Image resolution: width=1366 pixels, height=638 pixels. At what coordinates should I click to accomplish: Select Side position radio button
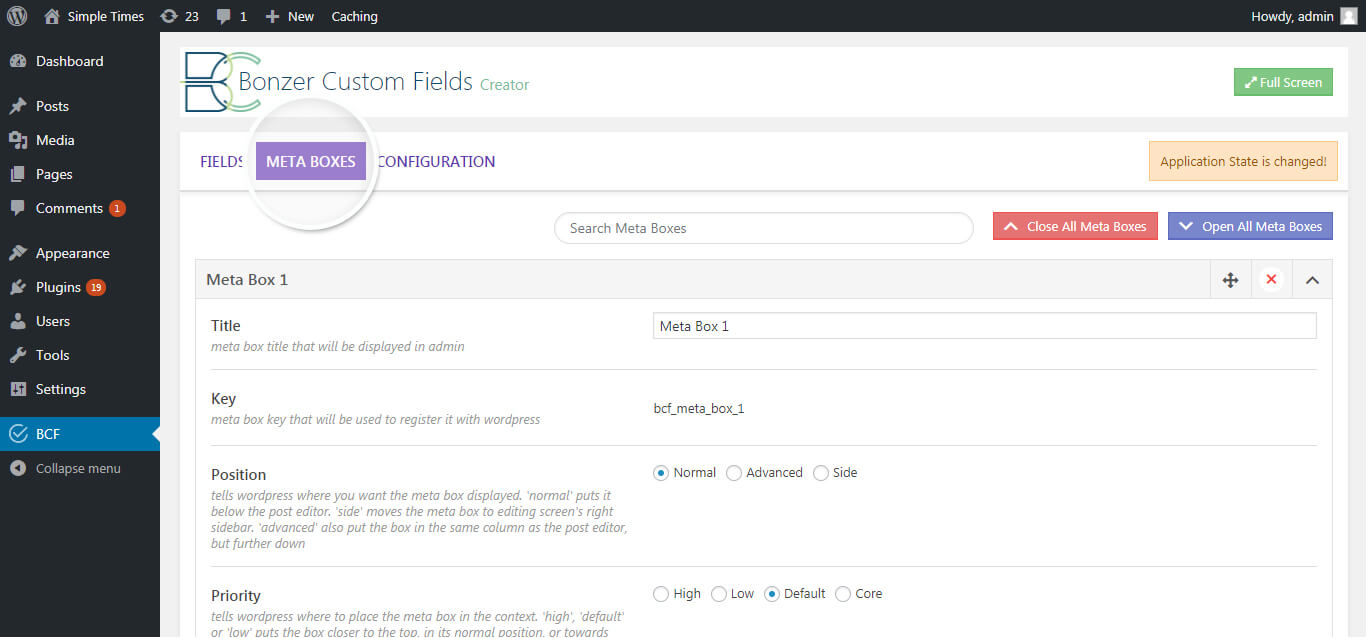[821, 473]
